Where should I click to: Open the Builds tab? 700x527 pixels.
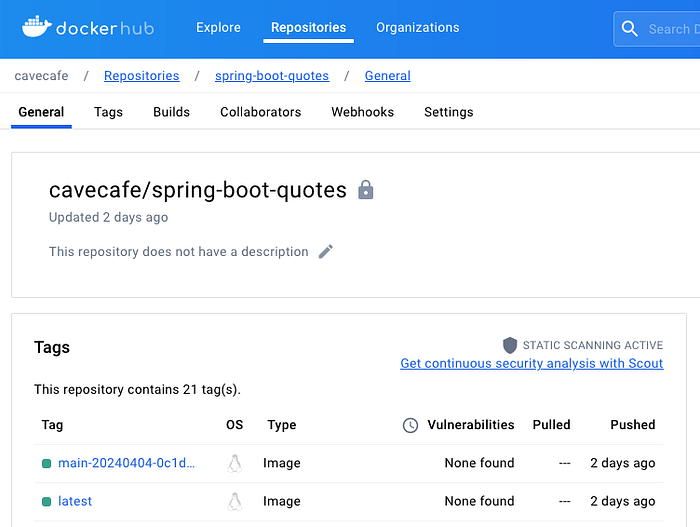[x=171, y=112]
